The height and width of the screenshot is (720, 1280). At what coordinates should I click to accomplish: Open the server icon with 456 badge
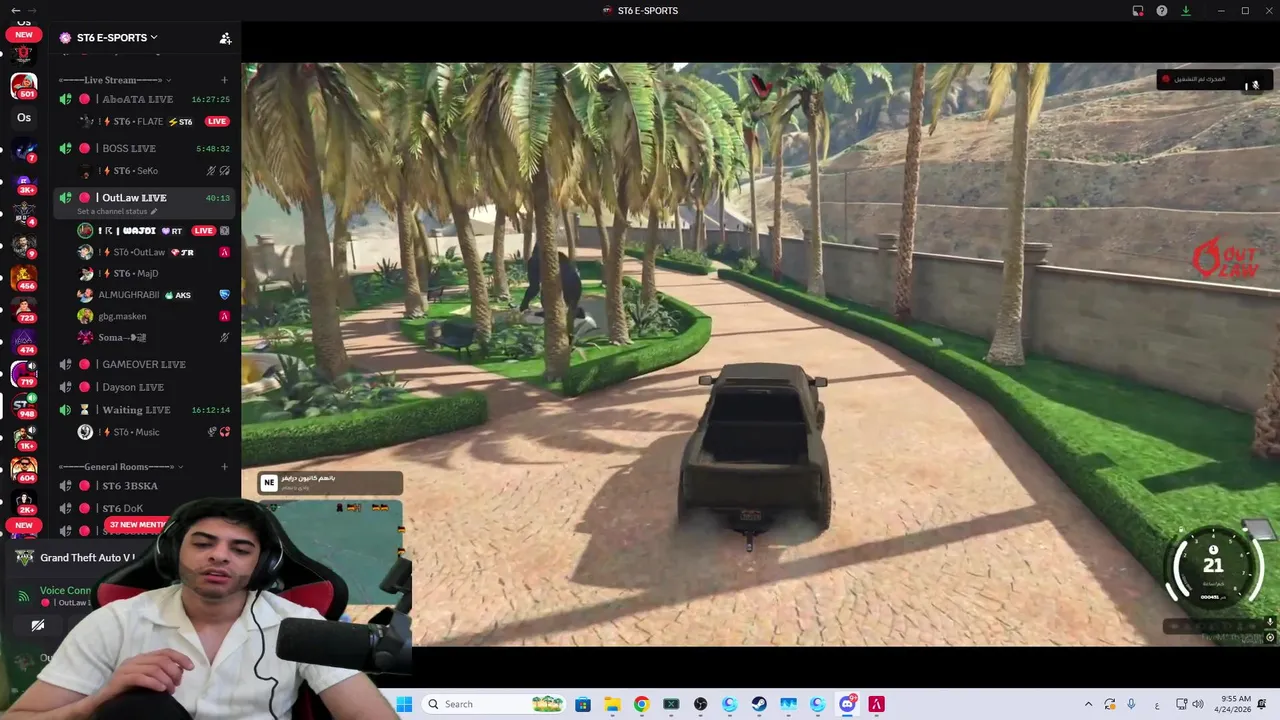[x=24, y=276]
